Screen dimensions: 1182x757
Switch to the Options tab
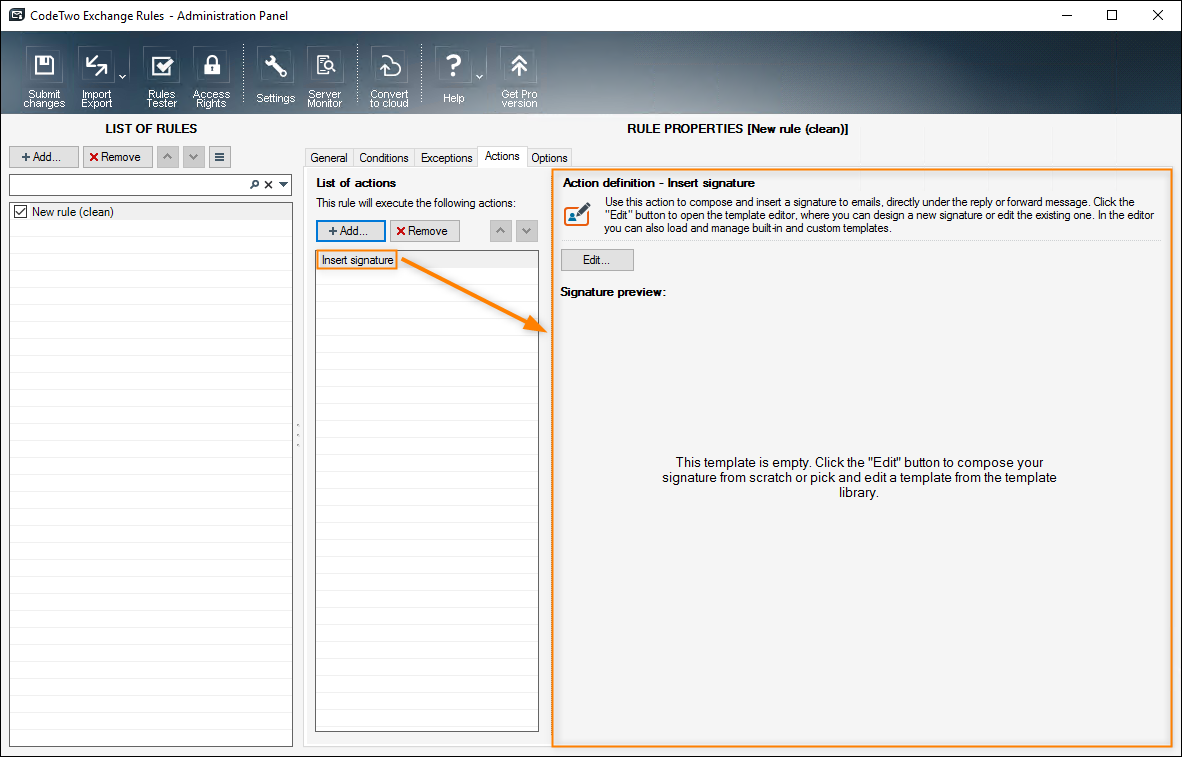(550, 158)
